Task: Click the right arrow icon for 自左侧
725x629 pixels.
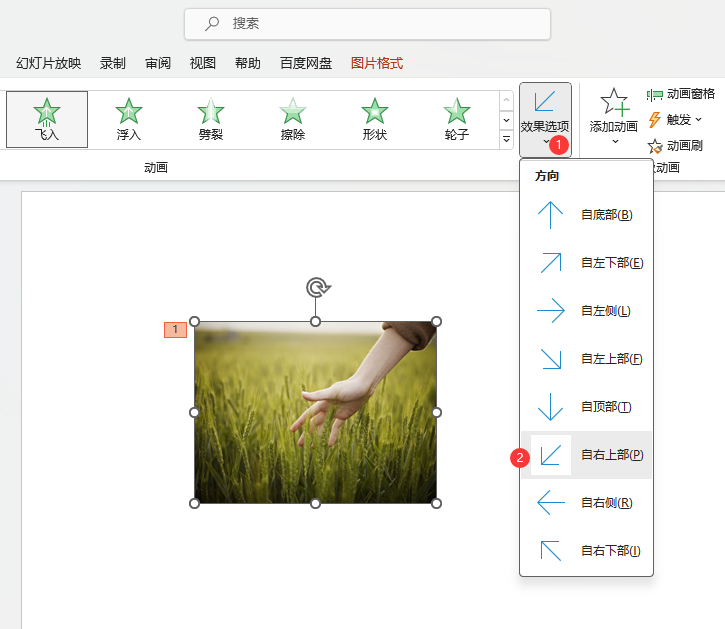Action: click(551, 310)
